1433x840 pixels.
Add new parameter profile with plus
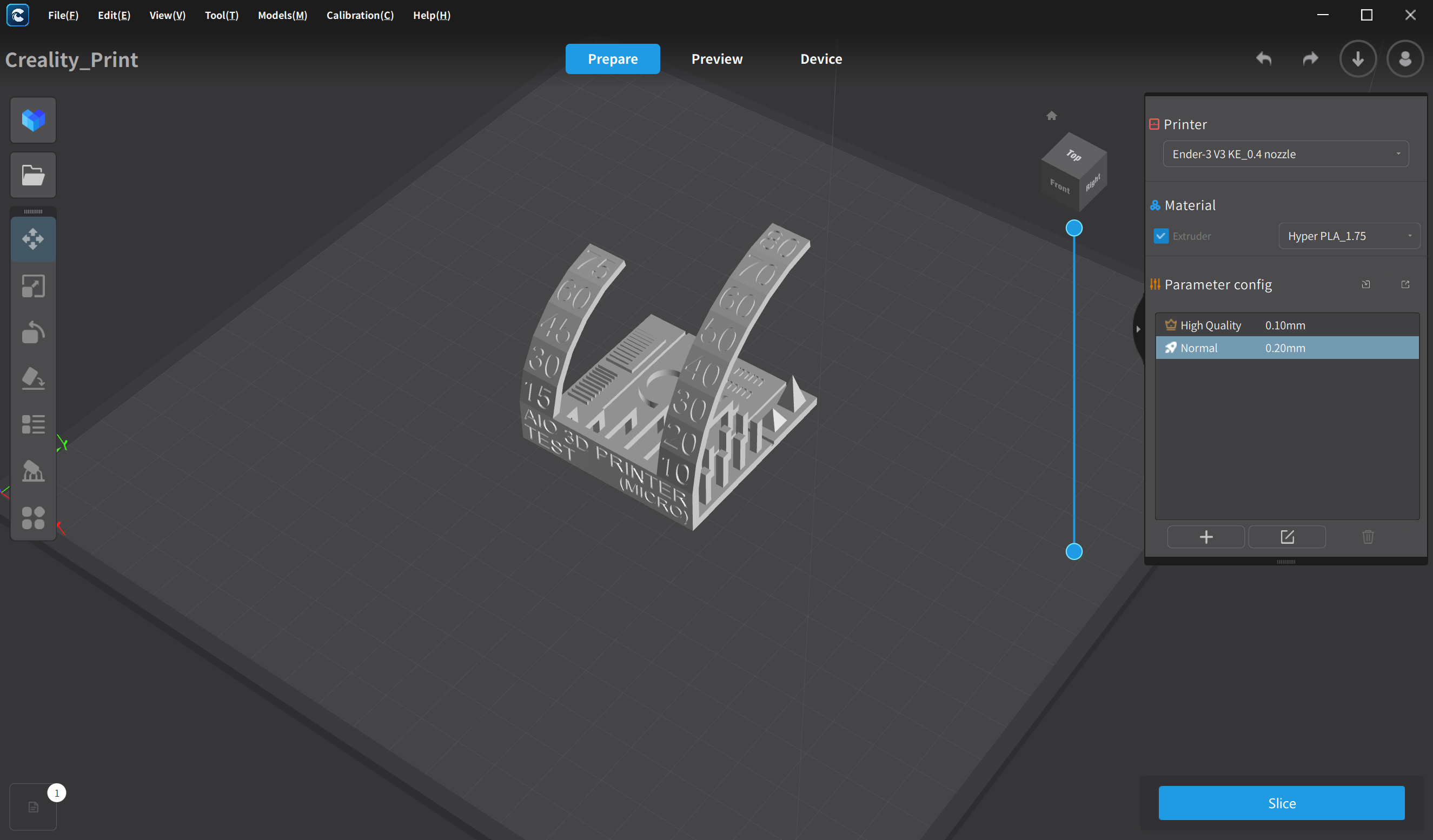coord(1205,537)
